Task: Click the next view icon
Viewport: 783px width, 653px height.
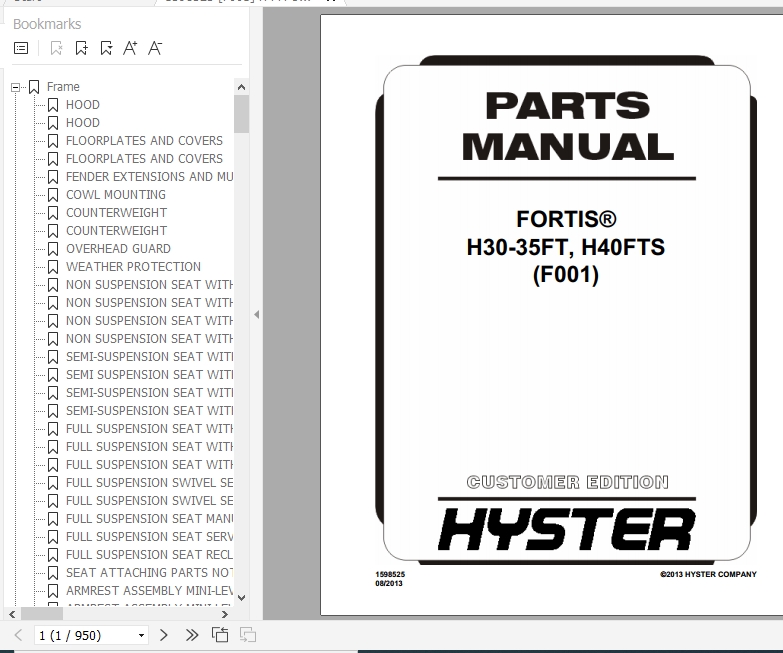Action: [x=248, y=635]
